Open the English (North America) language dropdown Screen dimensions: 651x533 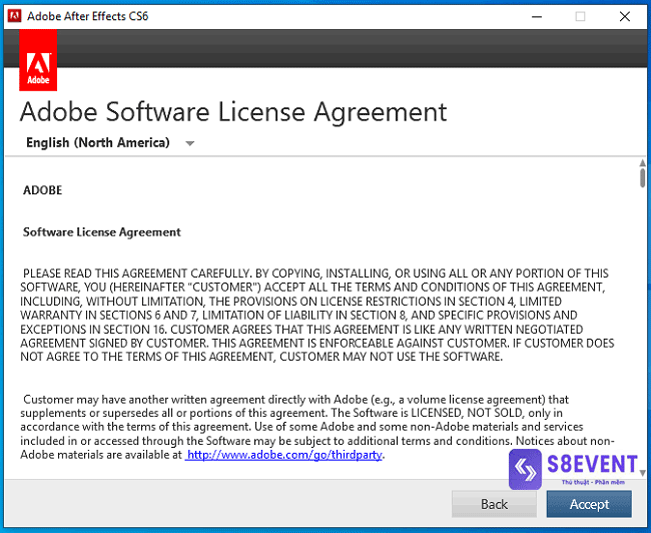tap(110, 143)
